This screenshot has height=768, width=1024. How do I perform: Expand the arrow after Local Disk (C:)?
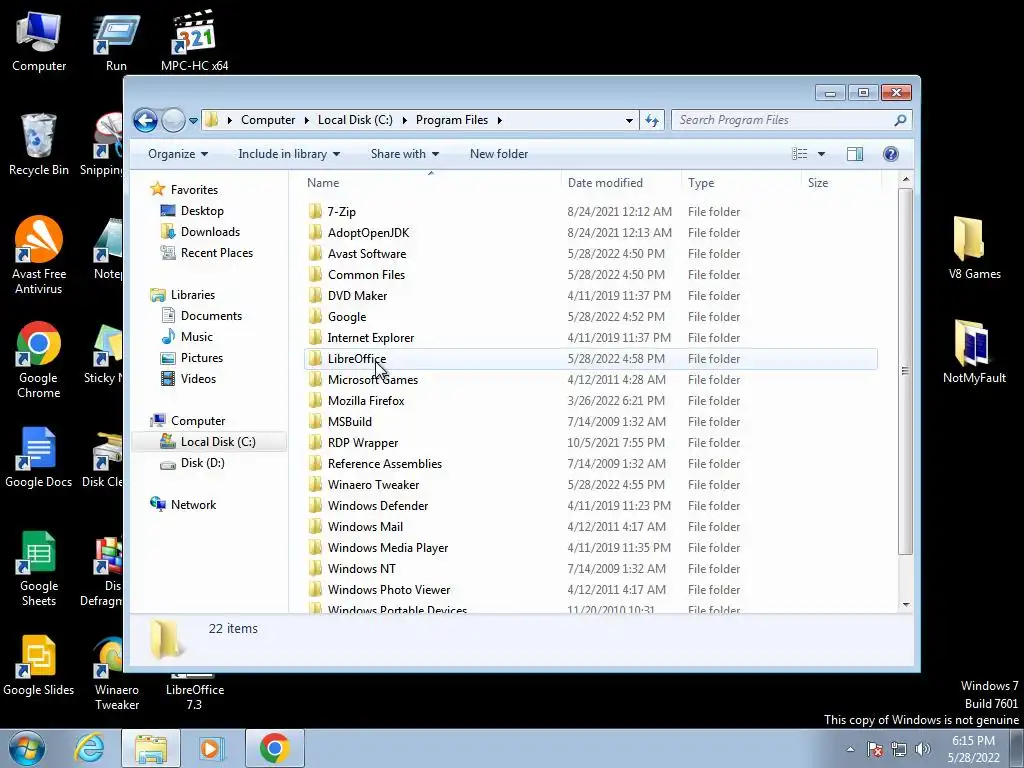404,120
